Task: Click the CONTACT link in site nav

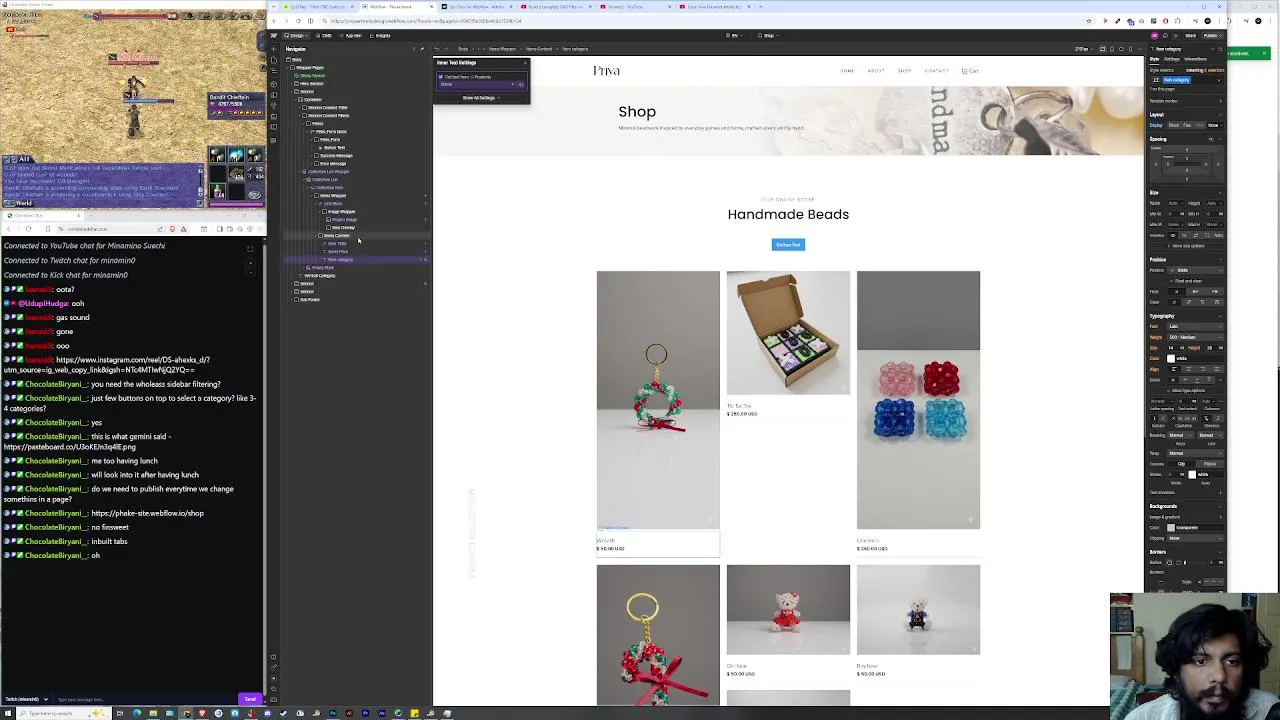Action: [936, 71]
